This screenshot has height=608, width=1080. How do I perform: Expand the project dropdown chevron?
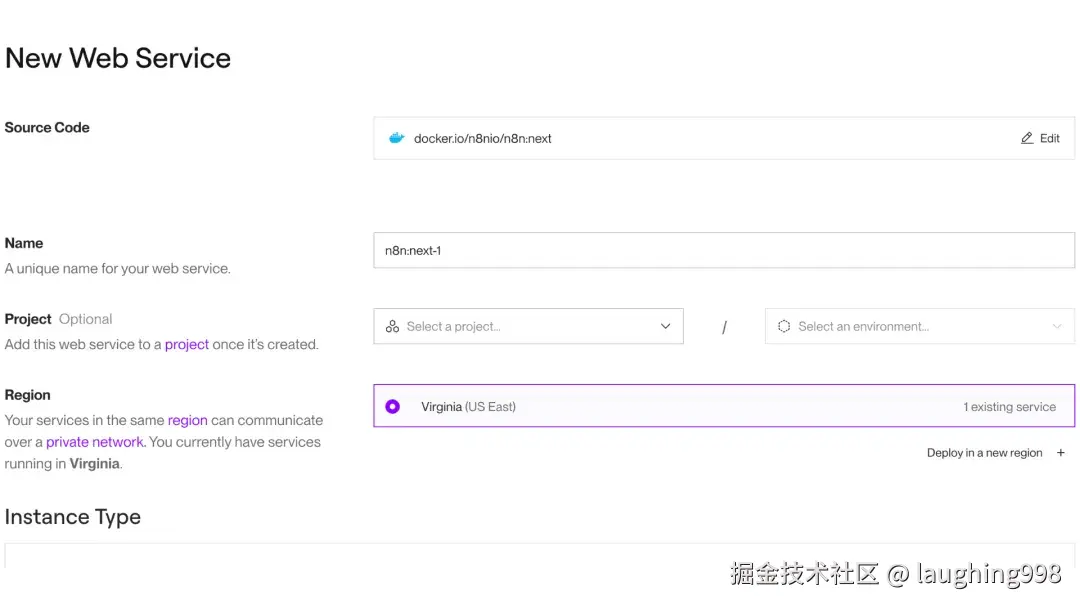coord(666,326)
